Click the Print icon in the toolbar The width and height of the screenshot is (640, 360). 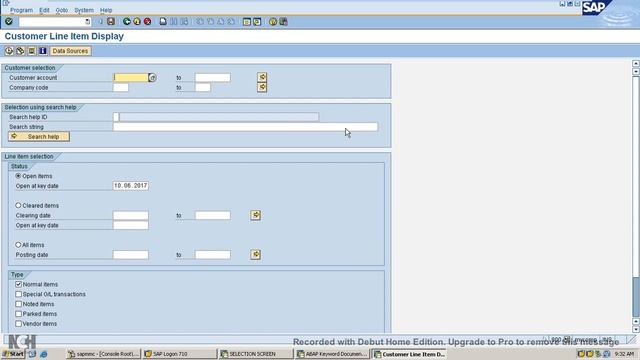tap(163, 21)
